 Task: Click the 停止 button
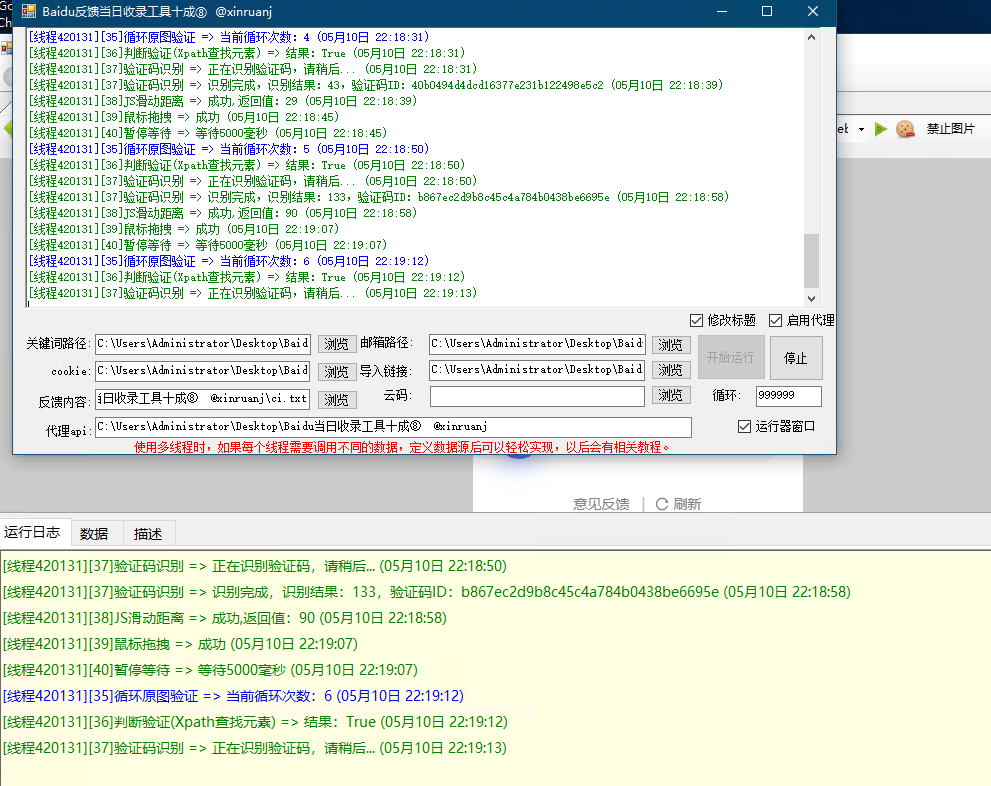click(795, 358)
